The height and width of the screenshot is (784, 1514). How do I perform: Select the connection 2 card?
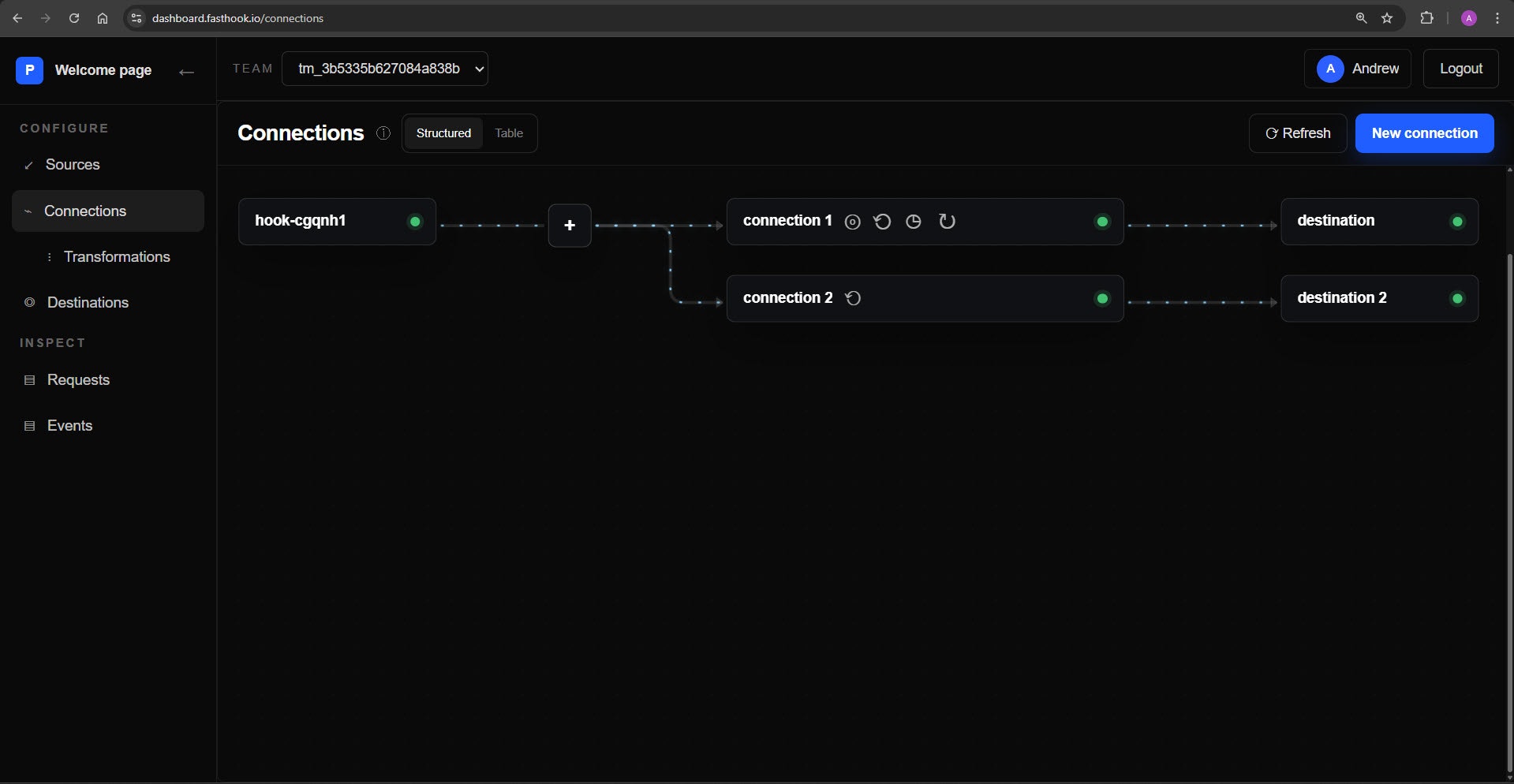click(925, 298)
